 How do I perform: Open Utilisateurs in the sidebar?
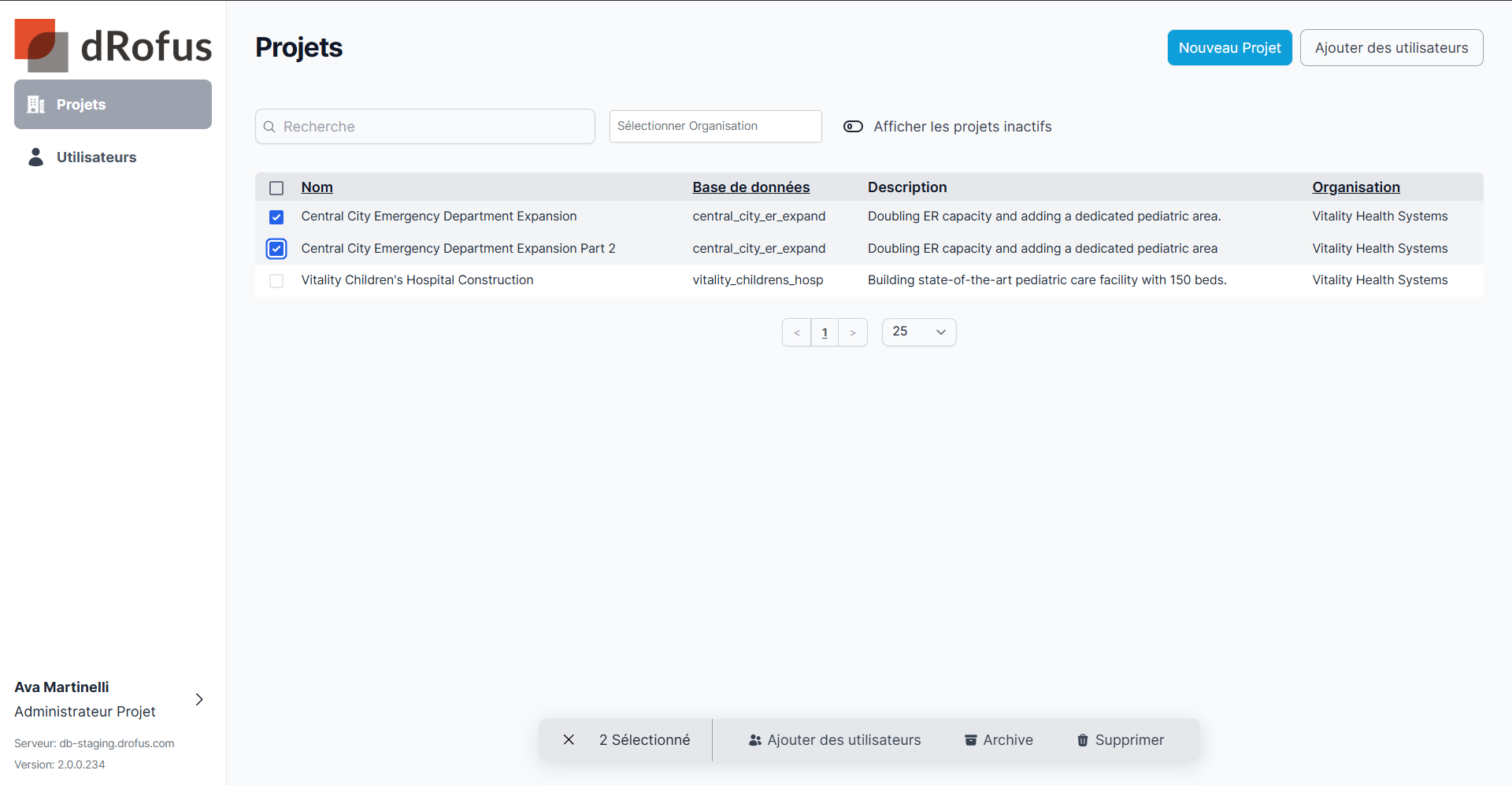tap(96, 157)
